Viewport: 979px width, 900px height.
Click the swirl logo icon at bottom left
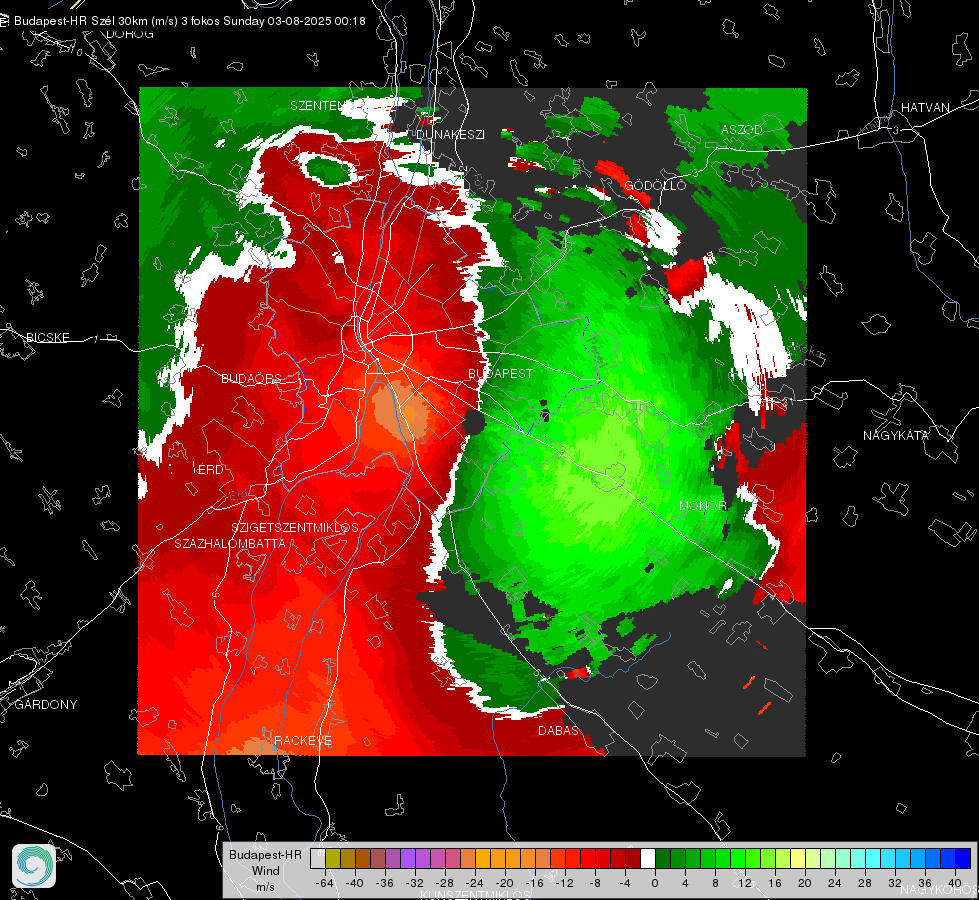(x=34, y=866)
